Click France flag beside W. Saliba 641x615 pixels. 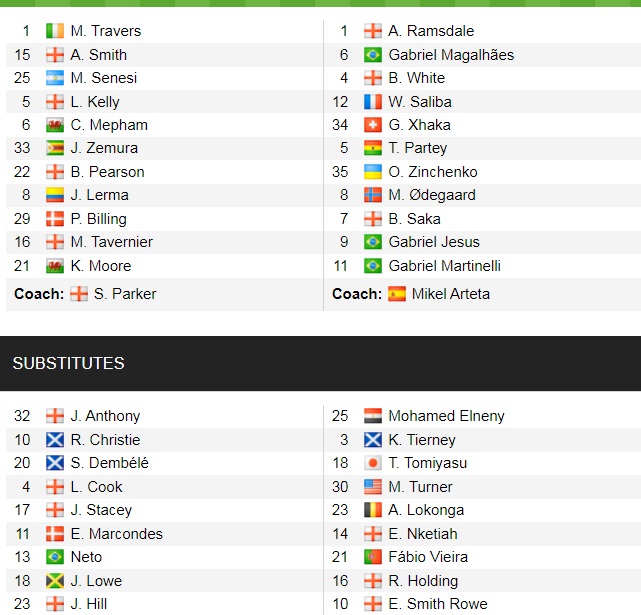(373, 101)
